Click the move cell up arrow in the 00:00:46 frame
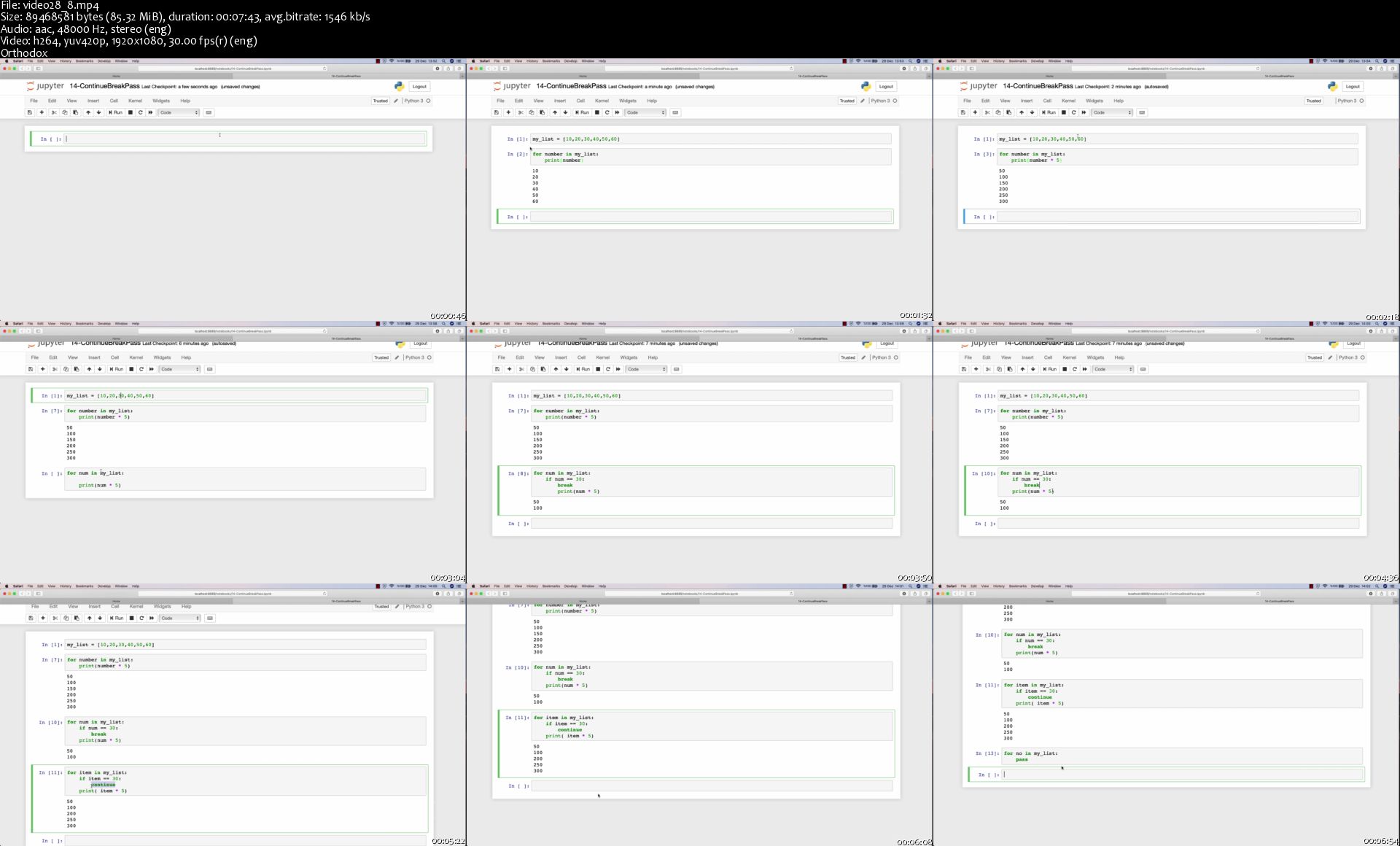Viewport: 1400px width, 846px height. coord(88,112)
